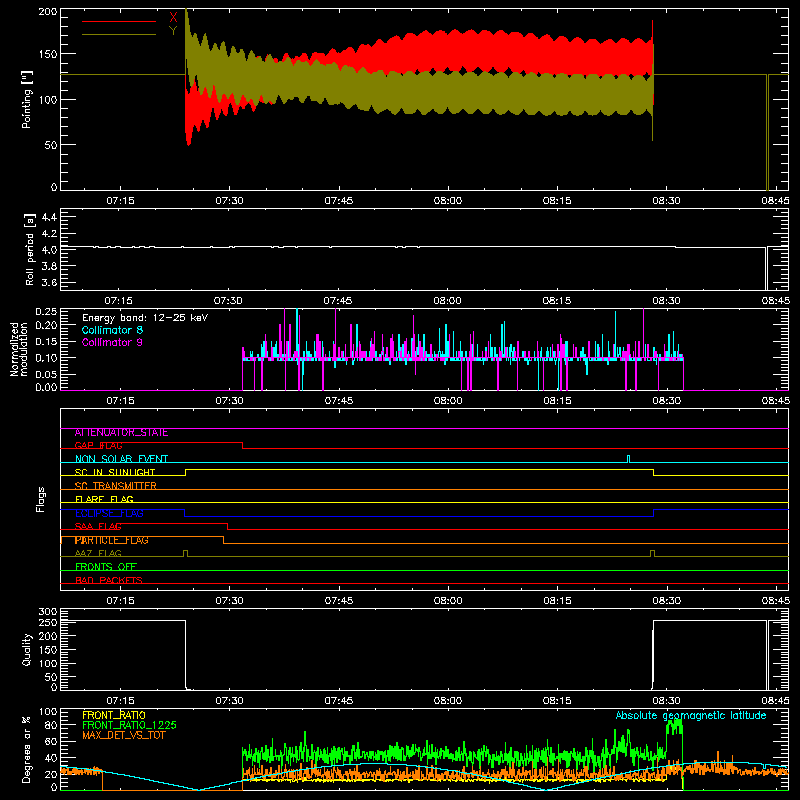The height and width of the screenshot is (800, 800).
Task: Click the 08:30 time label under Quality plot
Action: coord(666,701)
